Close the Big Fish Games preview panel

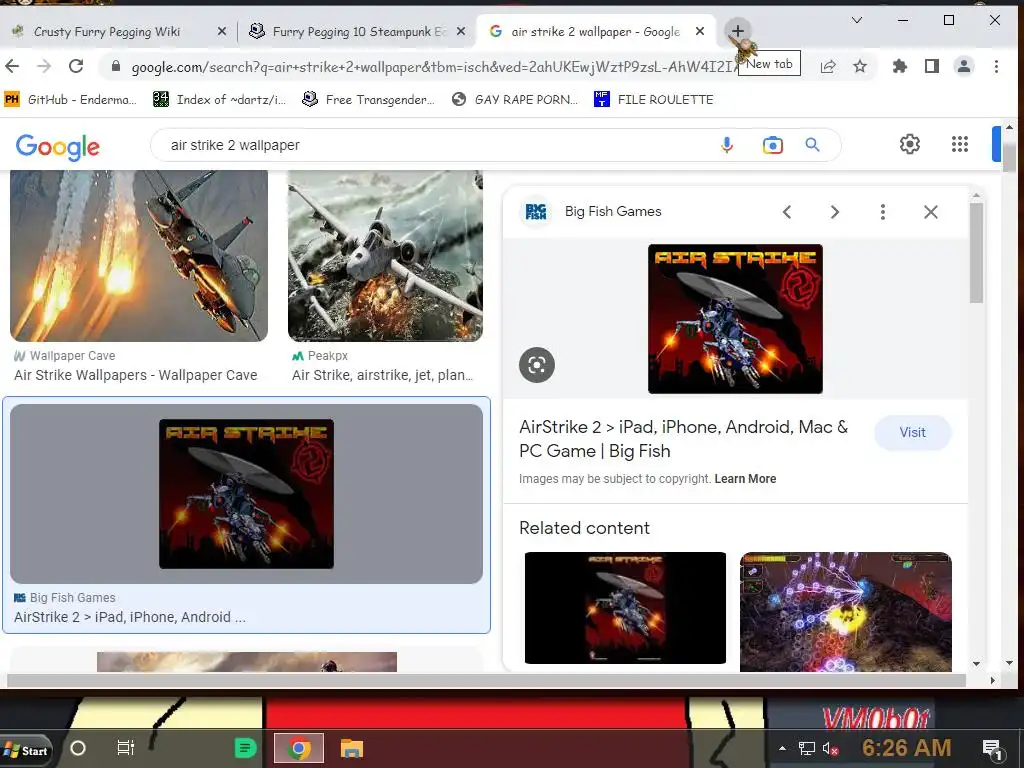coord(931,212)
